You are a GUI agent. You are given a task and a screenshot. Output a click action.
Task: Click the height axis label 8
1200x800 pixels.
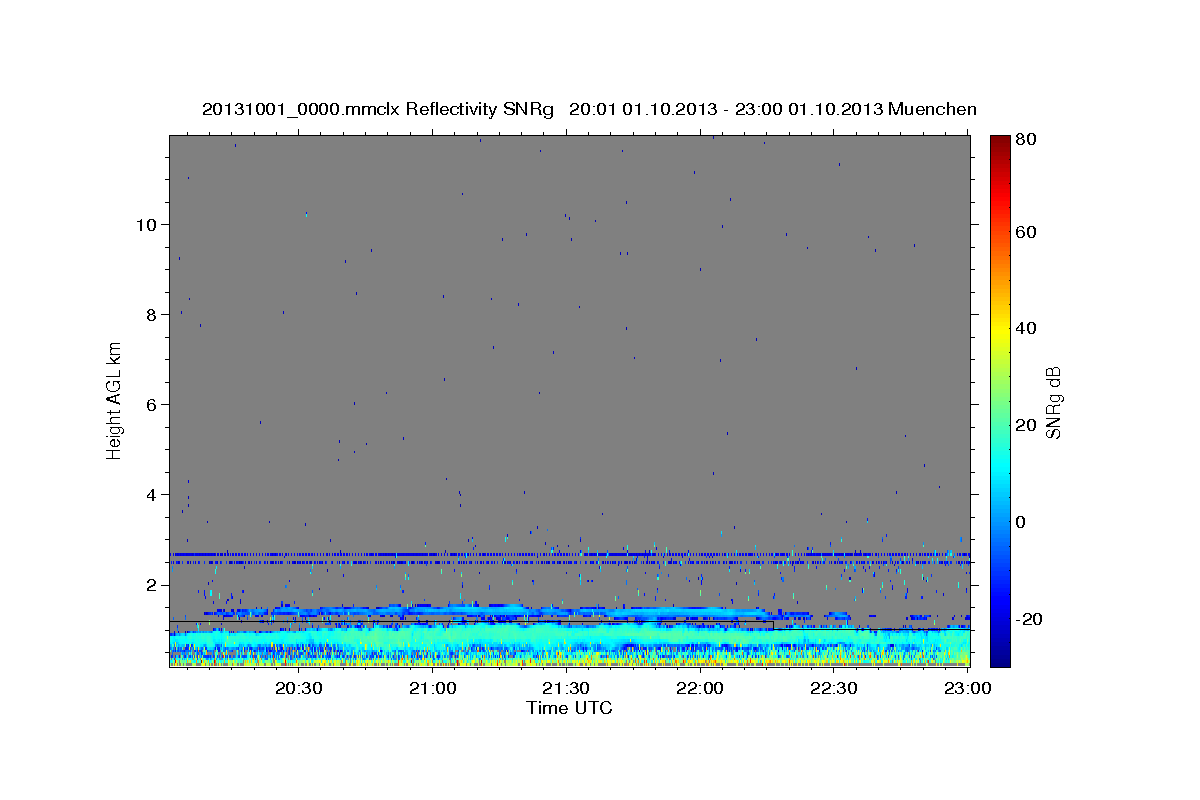[x=152, y=314]
